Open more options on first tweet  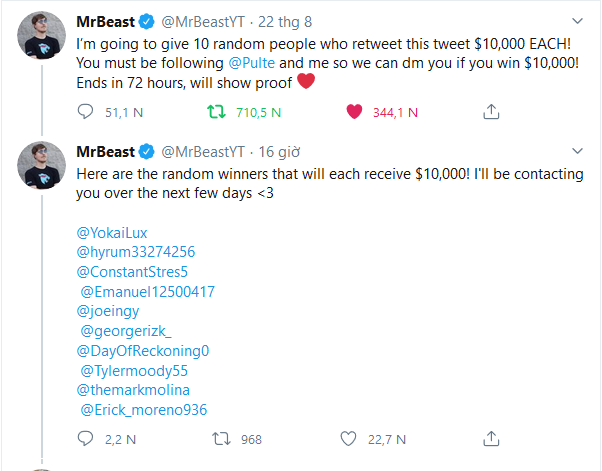coord(577,21)
